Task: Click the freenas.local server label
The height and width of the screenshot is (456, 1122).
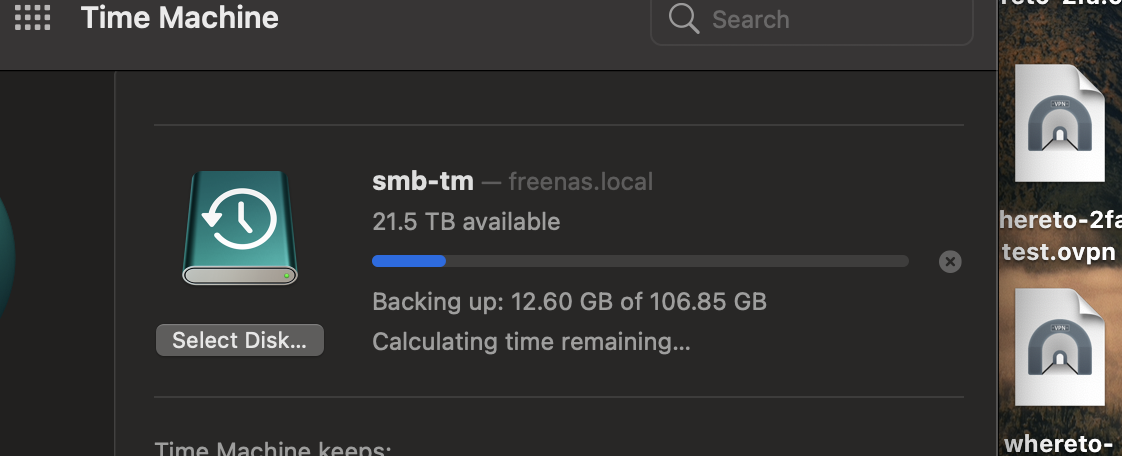Action: [580, 181]
